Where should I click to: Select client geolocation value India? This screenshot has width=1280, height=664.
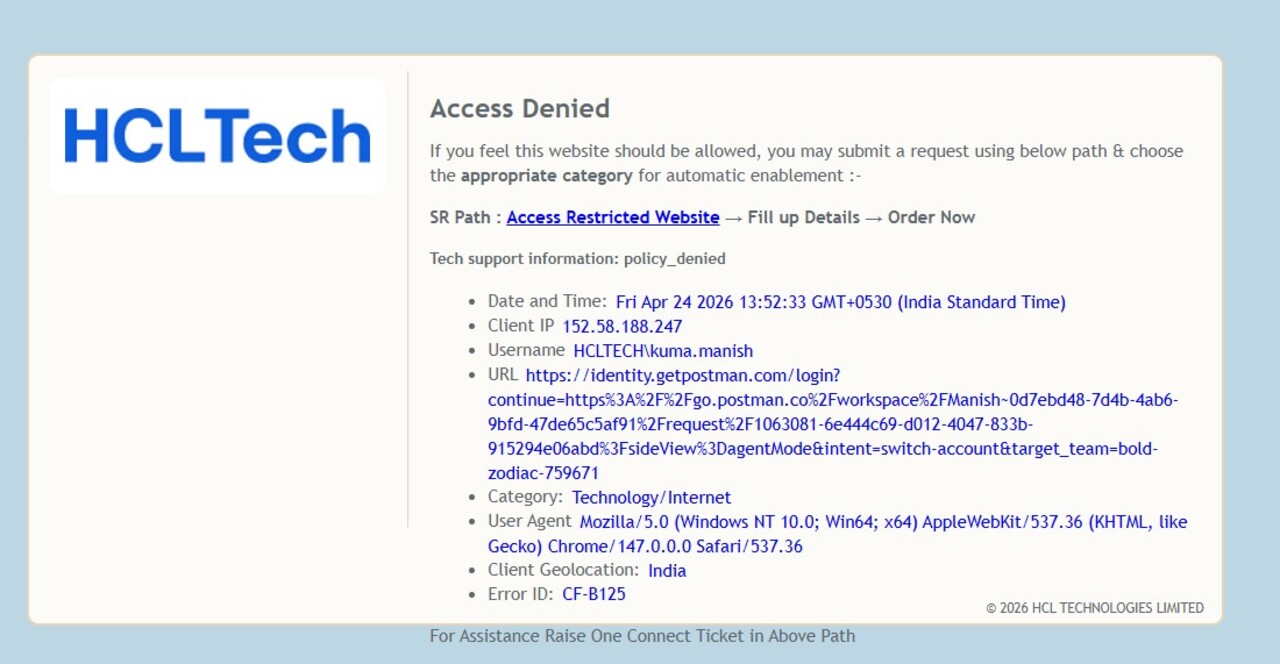click(x=667, y=571)
